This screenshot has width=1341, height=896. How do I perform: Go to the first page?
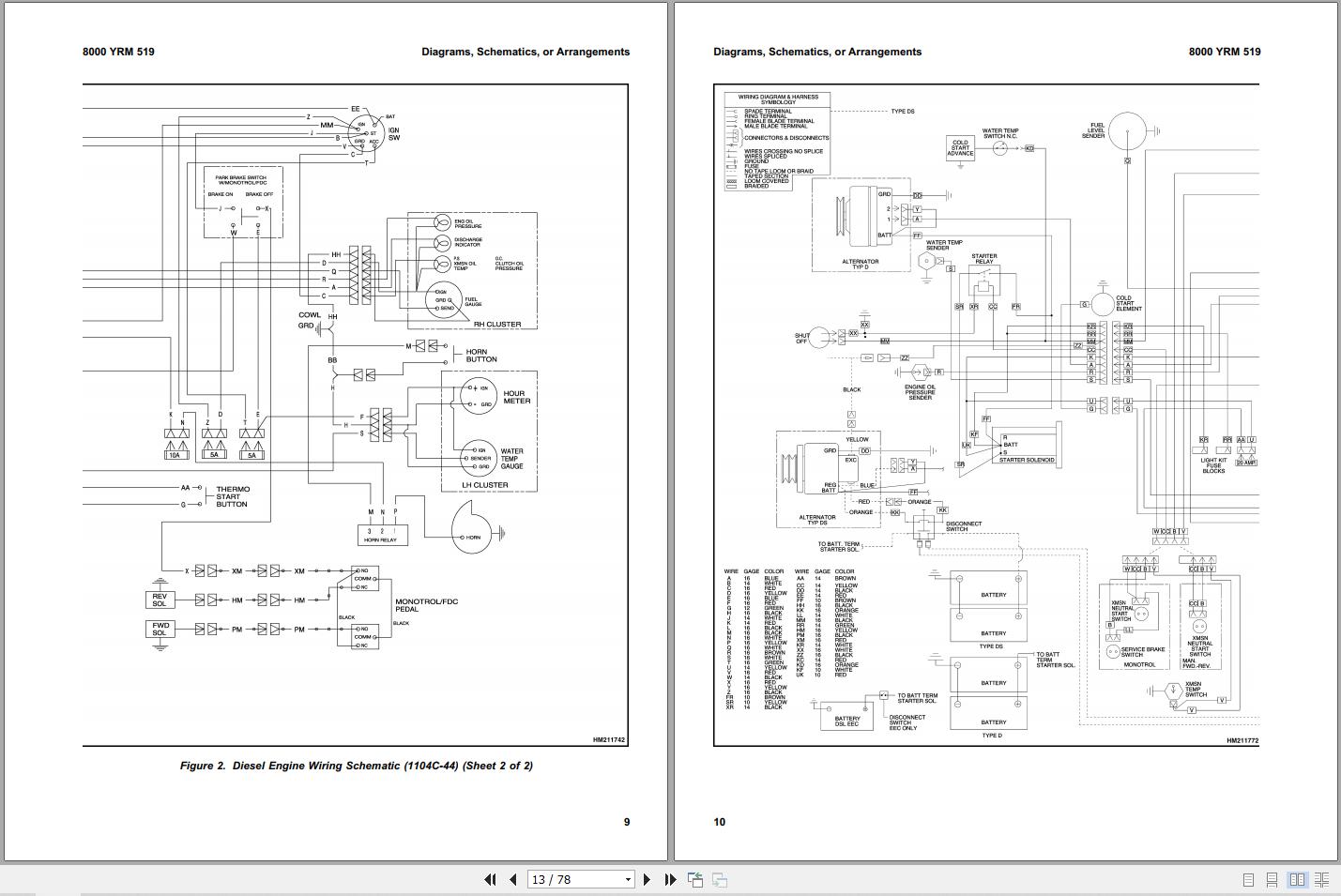(x=489, y=879)
